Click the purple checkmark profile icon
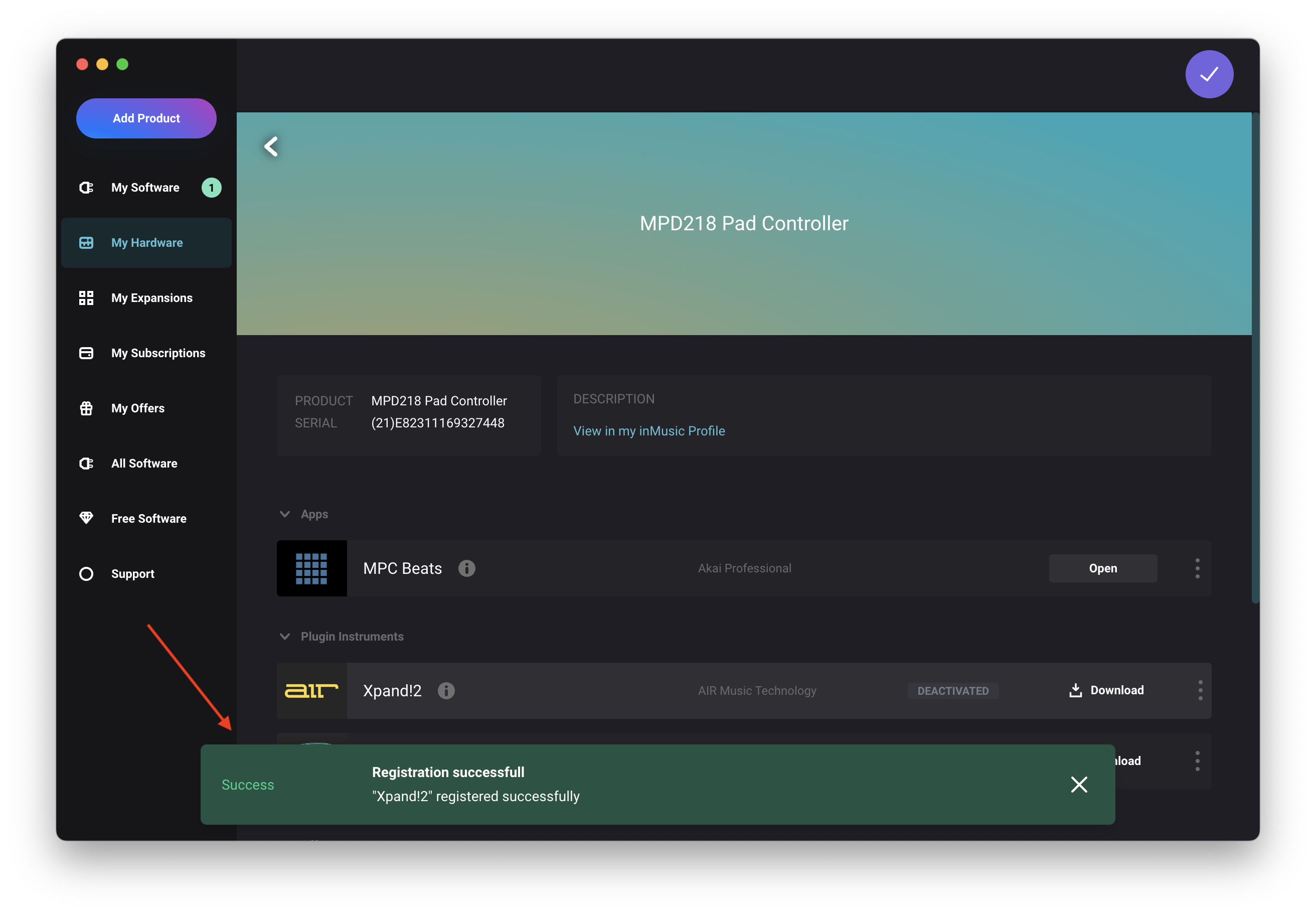The width and height of the screenshot is (1316, 915). 1209,75
